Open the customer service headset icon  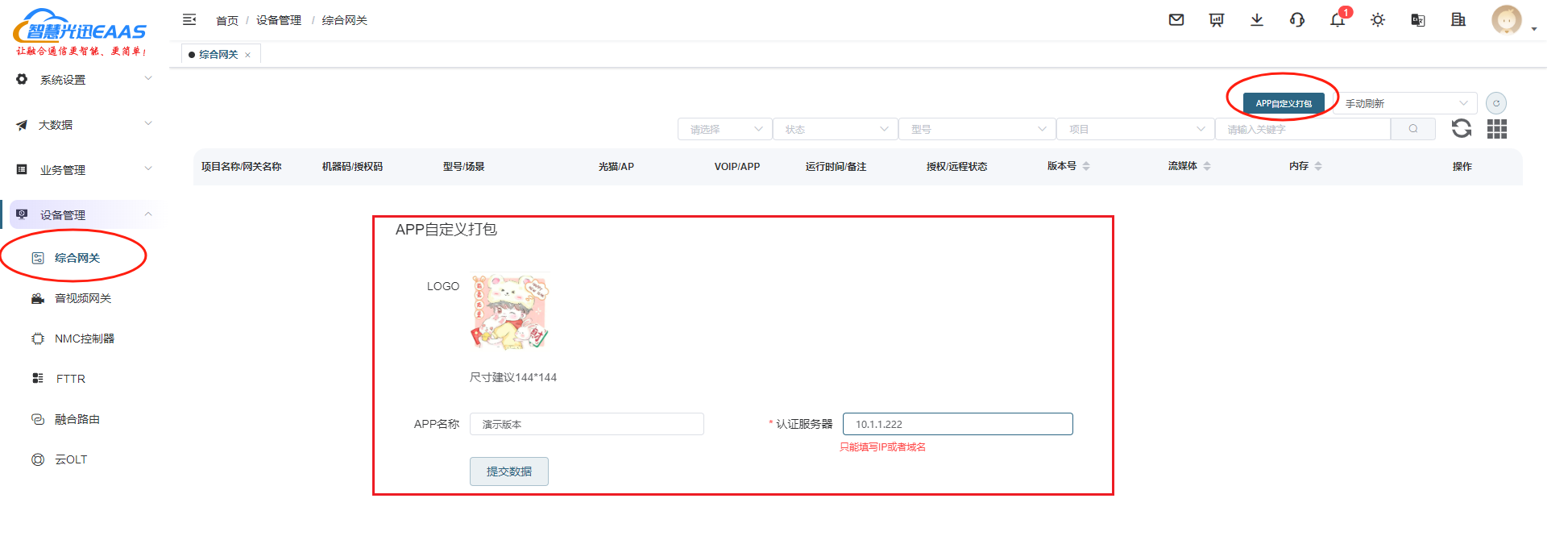click(1297, 20)
